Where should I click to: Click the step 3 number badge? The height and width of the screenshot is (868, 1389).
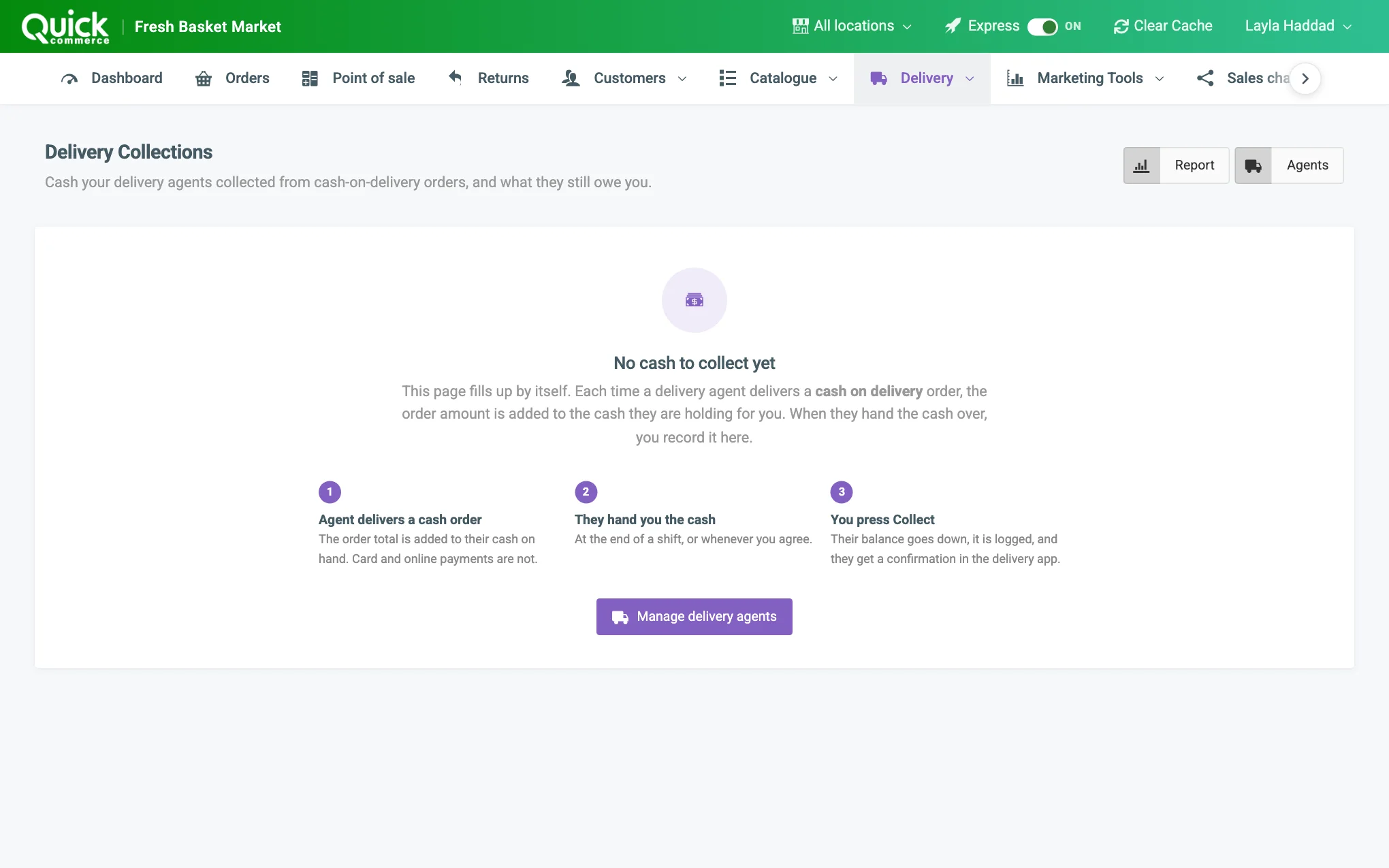pyautogui.click(x=842, y=492)
